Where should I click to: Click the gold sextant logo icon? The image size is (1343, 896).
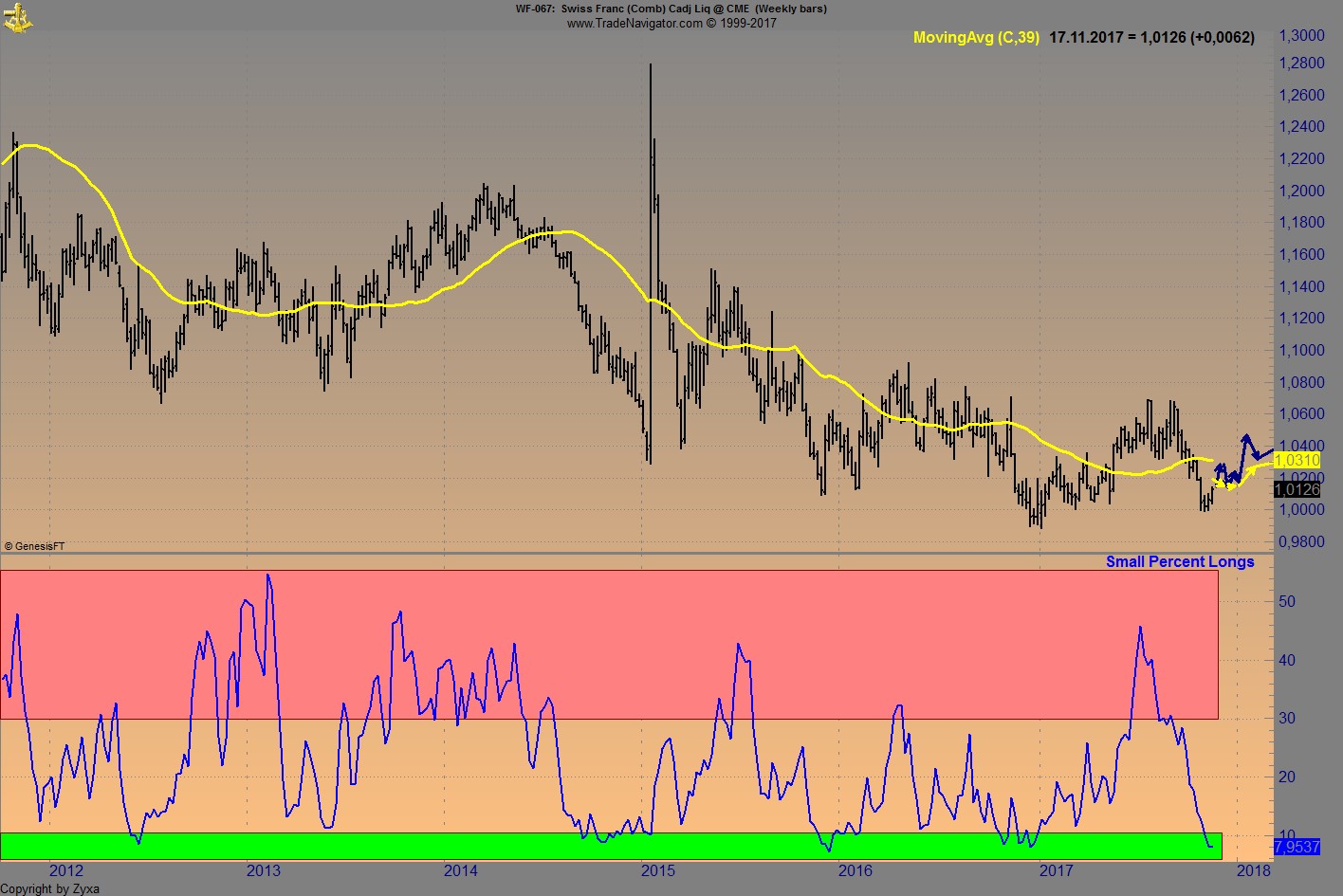pyautogui.click(x=17, y=15)
